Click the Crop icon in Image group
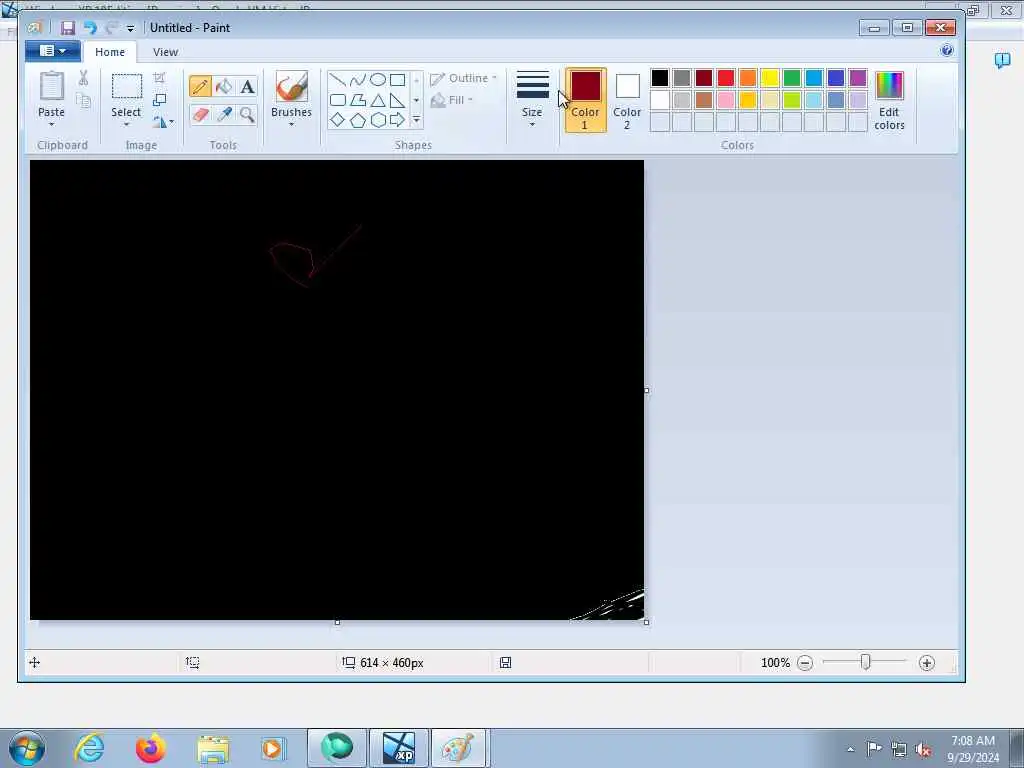The image size is (1024, 768). point(159,78)
